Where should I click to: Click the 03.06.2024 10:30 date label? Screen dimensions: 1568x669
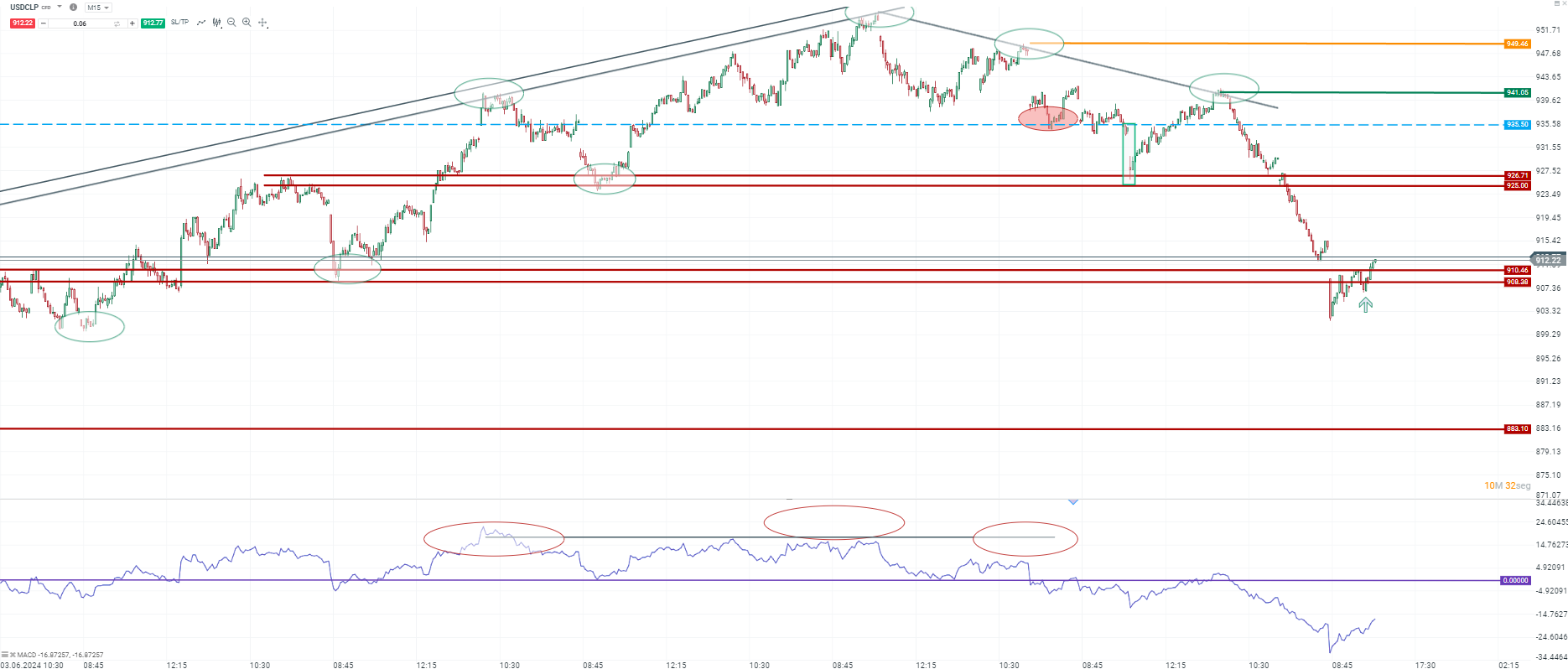pyautogui.click(x=32, y=665)
